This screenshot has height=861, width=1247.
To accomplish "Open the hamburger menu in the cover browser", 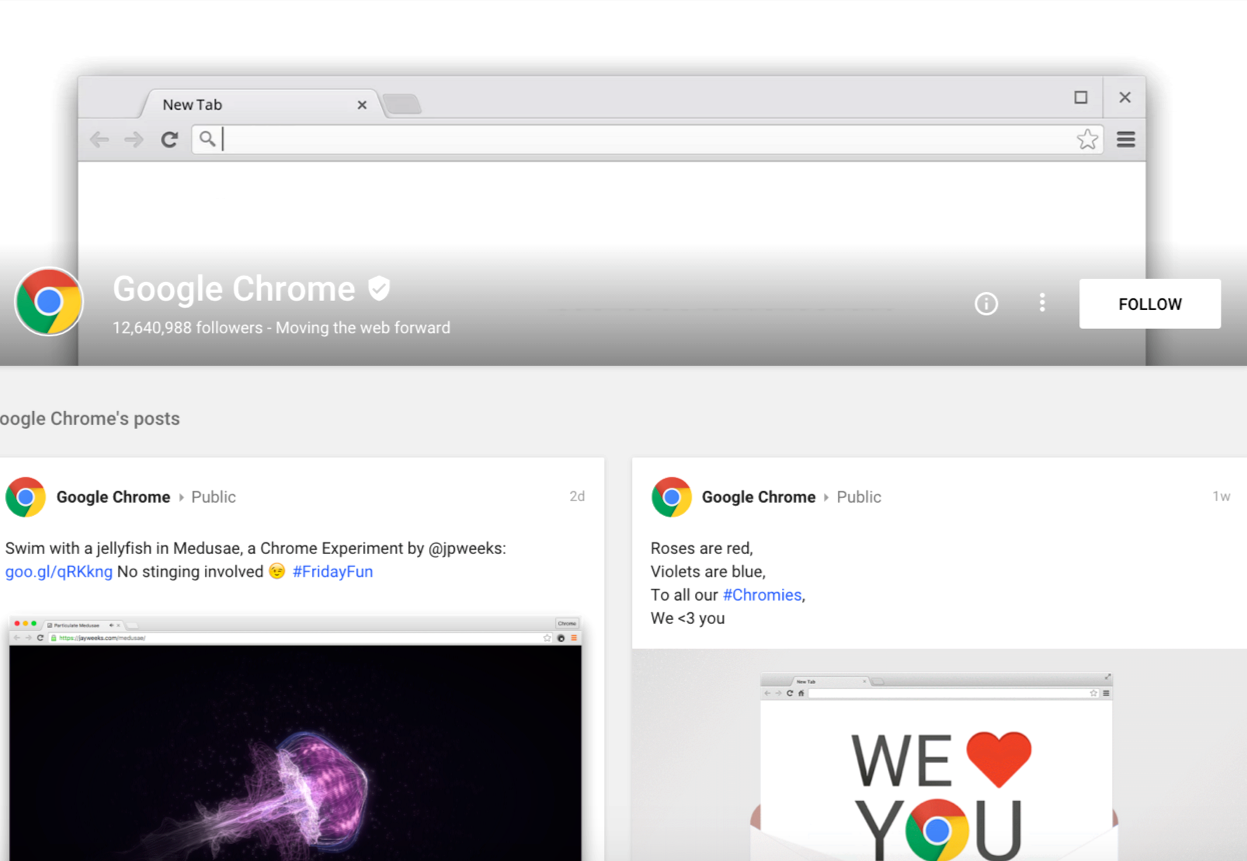I will pos(1126,140).
